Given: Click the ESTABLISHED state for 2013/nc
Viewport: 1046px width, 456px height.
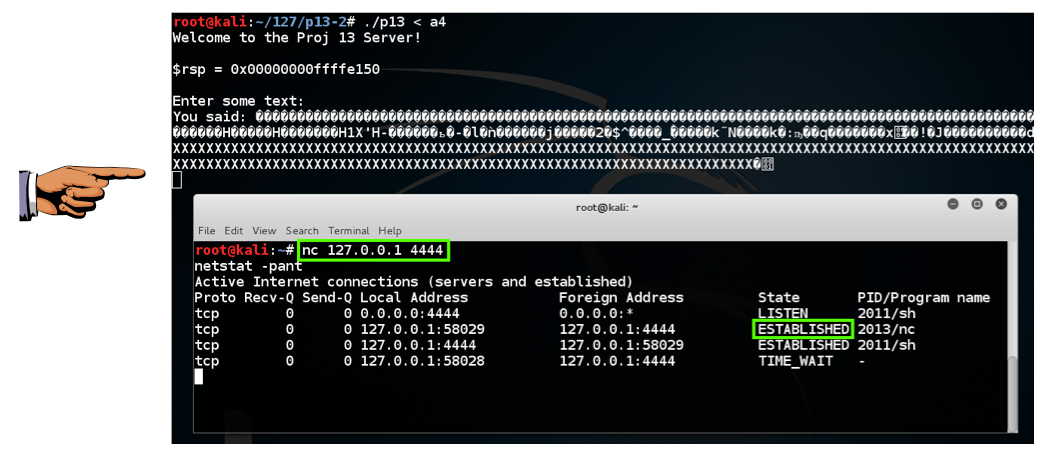Looking at the screenshot, I should (803, 329).
